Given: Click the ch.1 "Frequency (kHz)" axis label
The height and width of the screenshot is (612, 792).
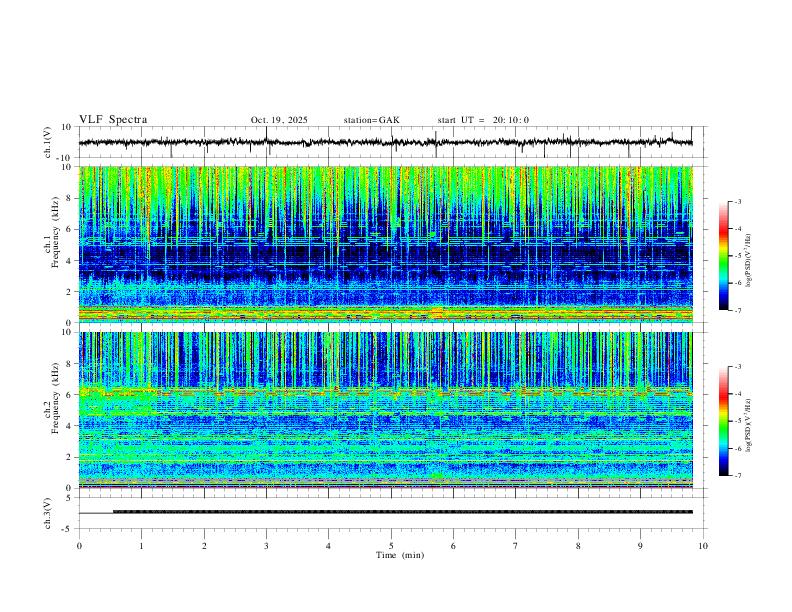Looking at the screenshot, I should 56,232.
